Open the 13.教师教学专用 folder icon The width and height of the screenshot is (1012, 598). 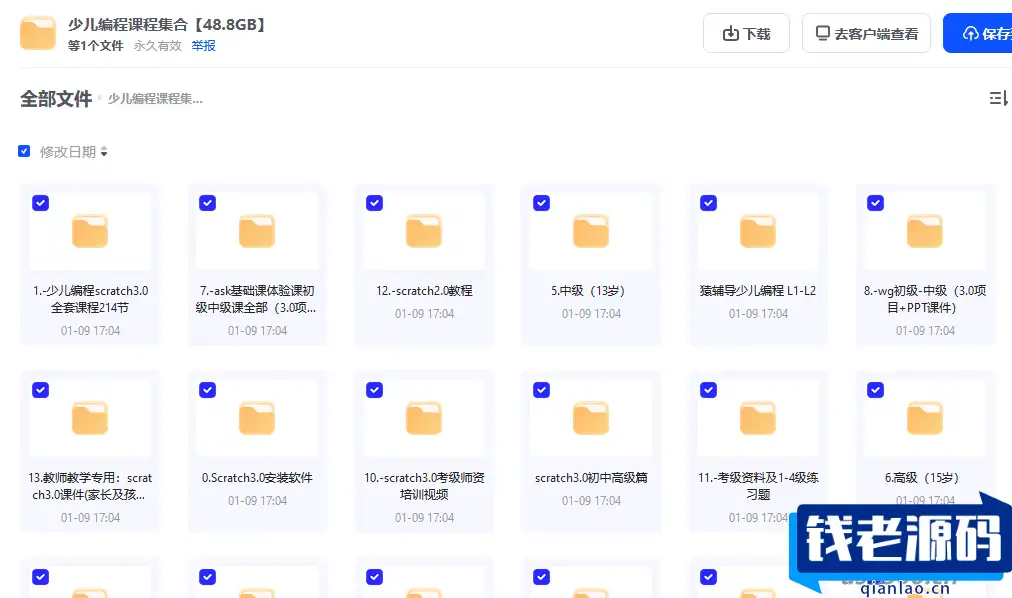point(90,419)
